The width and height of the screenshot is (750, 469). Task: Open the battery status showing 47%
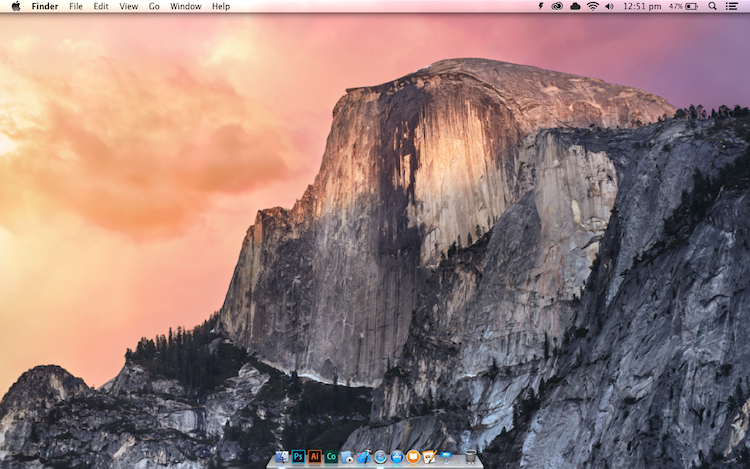[x=683, y=6]
